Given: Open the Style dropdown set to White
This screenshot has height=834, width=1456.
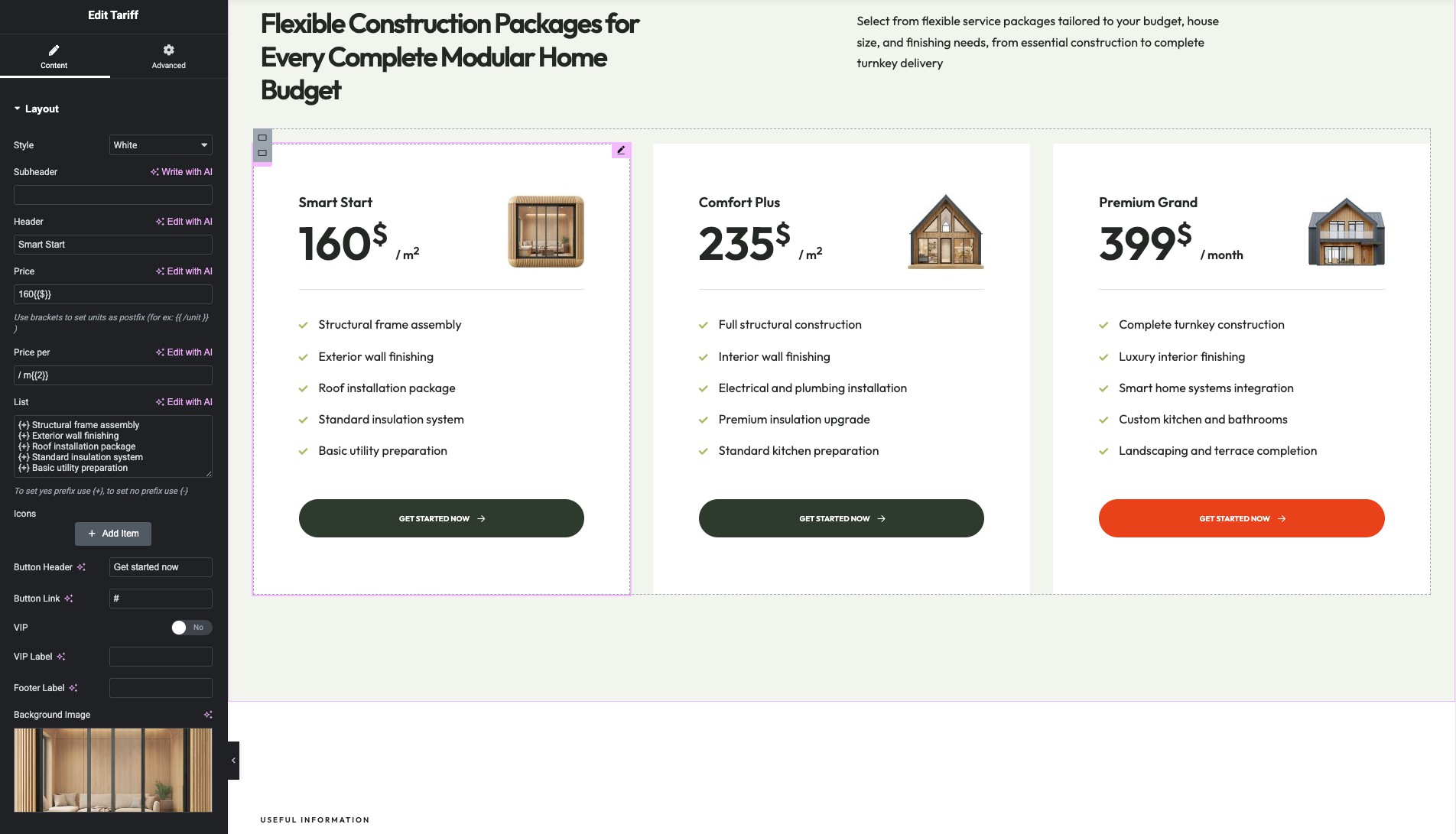Looking at the screenshot, I should [161, 145].
